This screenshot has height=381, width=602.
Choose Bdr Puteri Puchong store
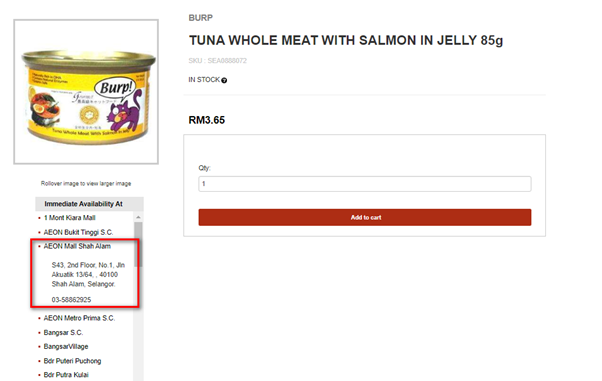pyautogui.click(x=73, y=361)
